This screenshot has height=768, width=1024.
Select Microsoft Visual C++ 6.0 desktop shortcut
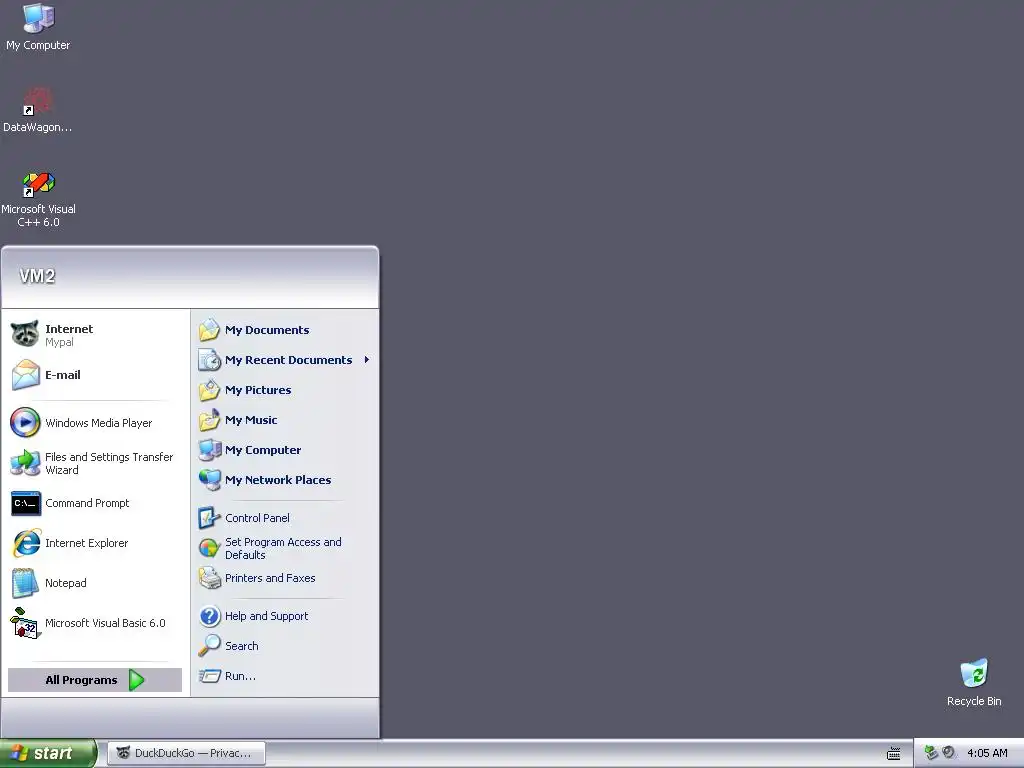click(x=38, y=199)
